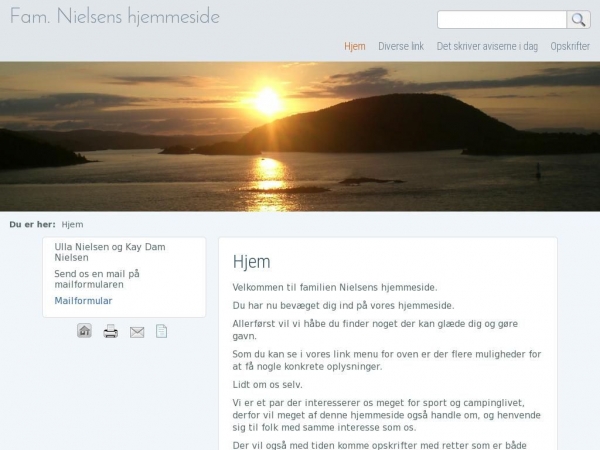This screenshot has width=600, height=450.
Task: Click the Hjem breadcrumb entry
Action: 72,225
